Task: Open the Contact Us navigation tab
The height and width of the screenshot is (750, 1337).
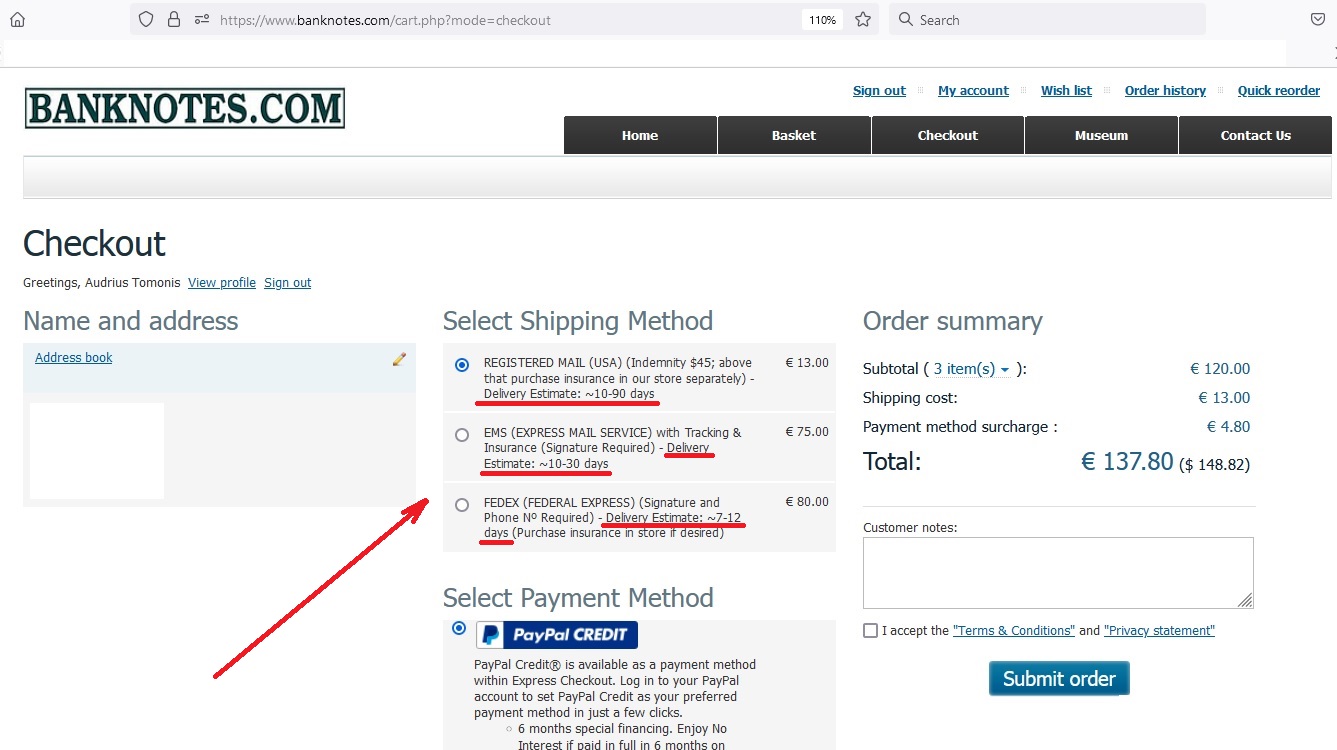Action: click(x=1255, y=135)
